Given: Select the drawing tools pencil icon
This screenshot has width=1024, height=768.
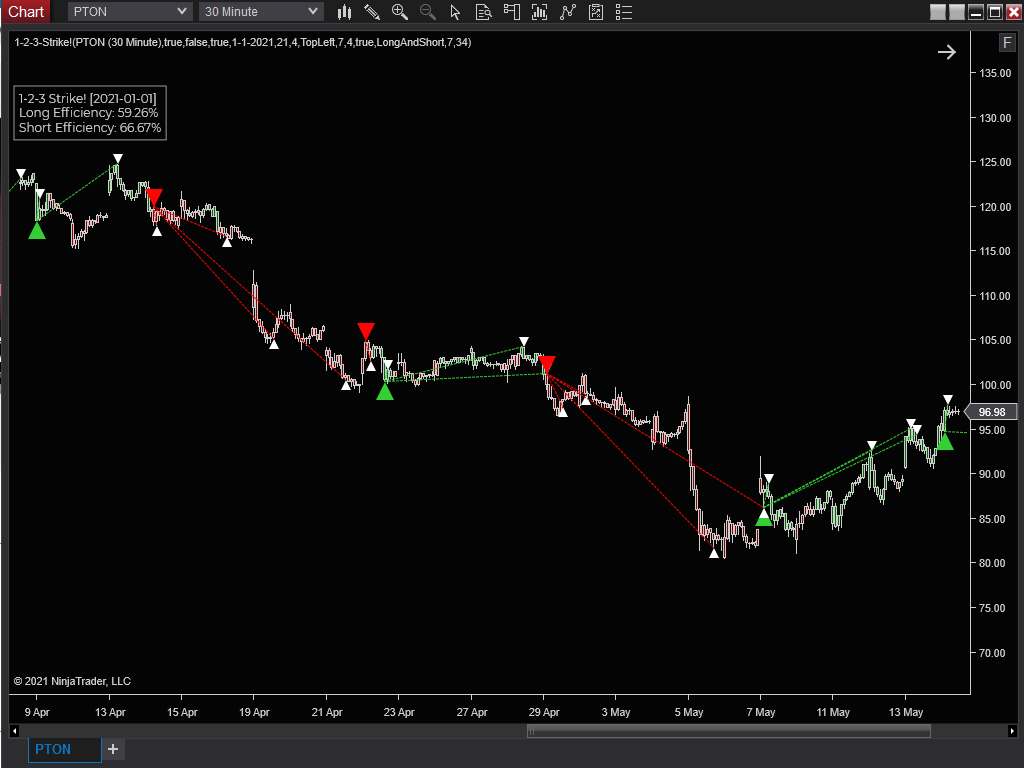Looking at the screenshot, I should pyautogui.click(x=372, y=12).
